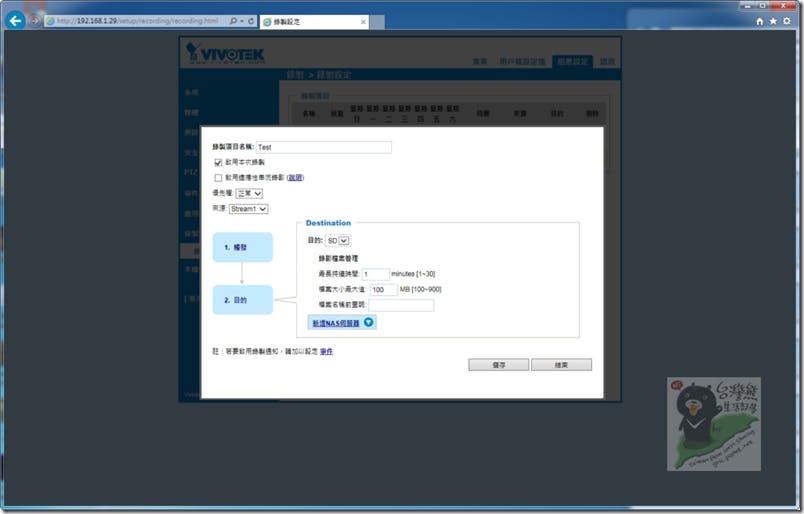Click the max file size field showing 100
The height and width of the screenshot is (514, 804).
pyautogui.click(x=383, y=290)
